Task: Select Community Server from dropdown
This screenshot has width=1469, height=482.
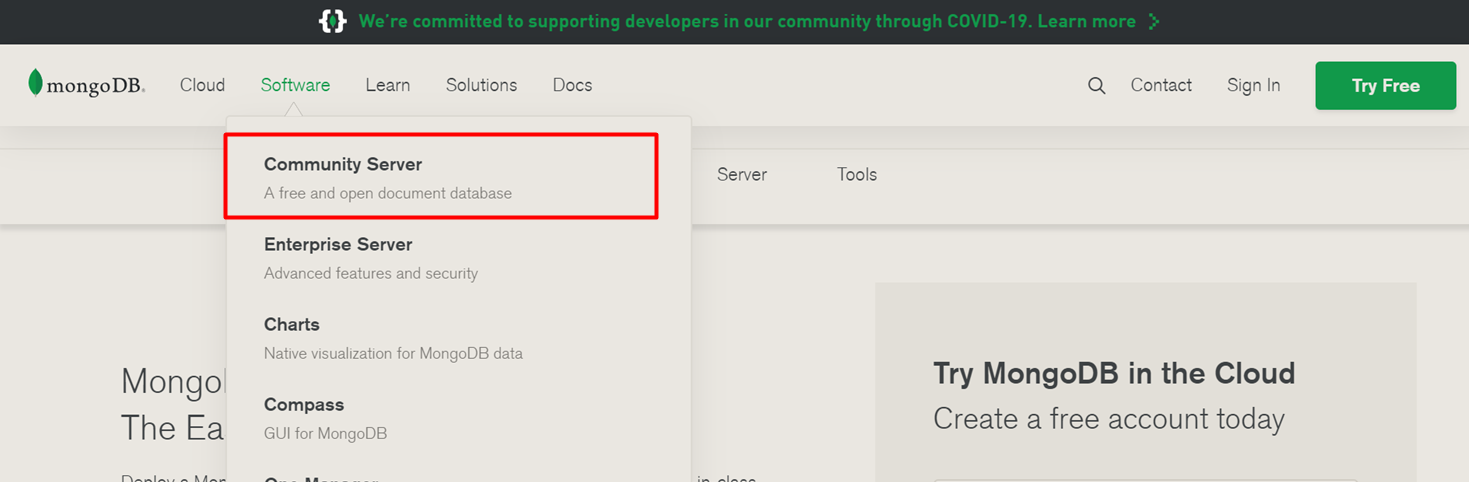Action: [x=441, y=177]
